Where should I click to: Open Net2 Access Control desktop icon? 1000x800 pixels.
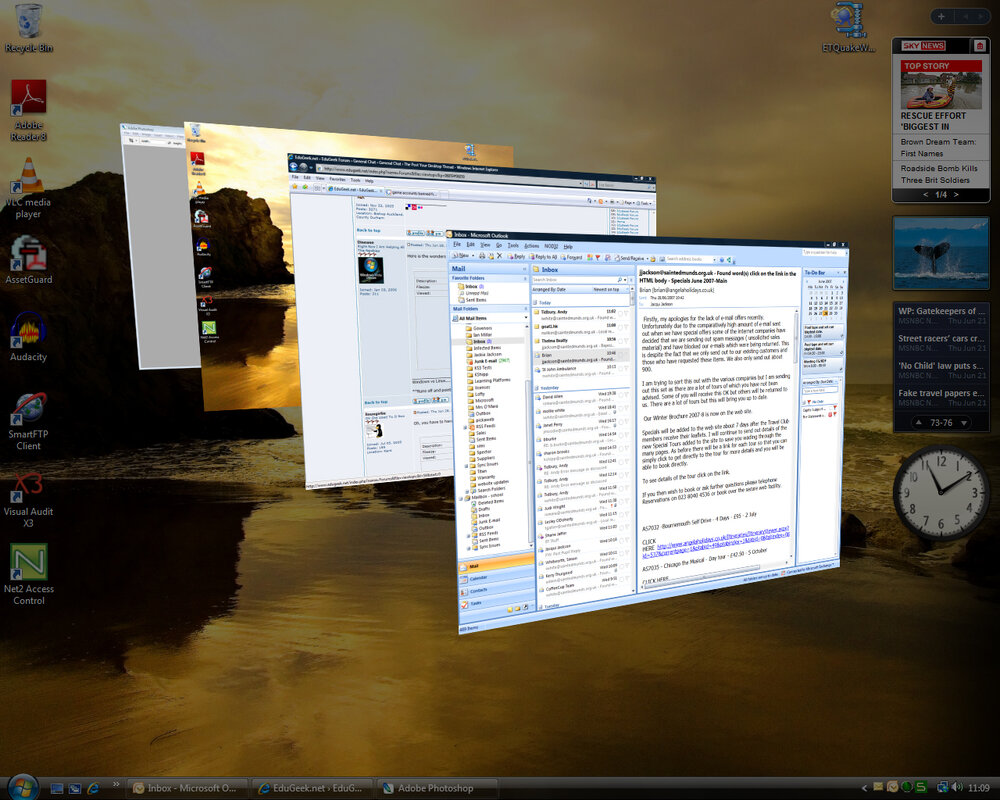[28, 574]
